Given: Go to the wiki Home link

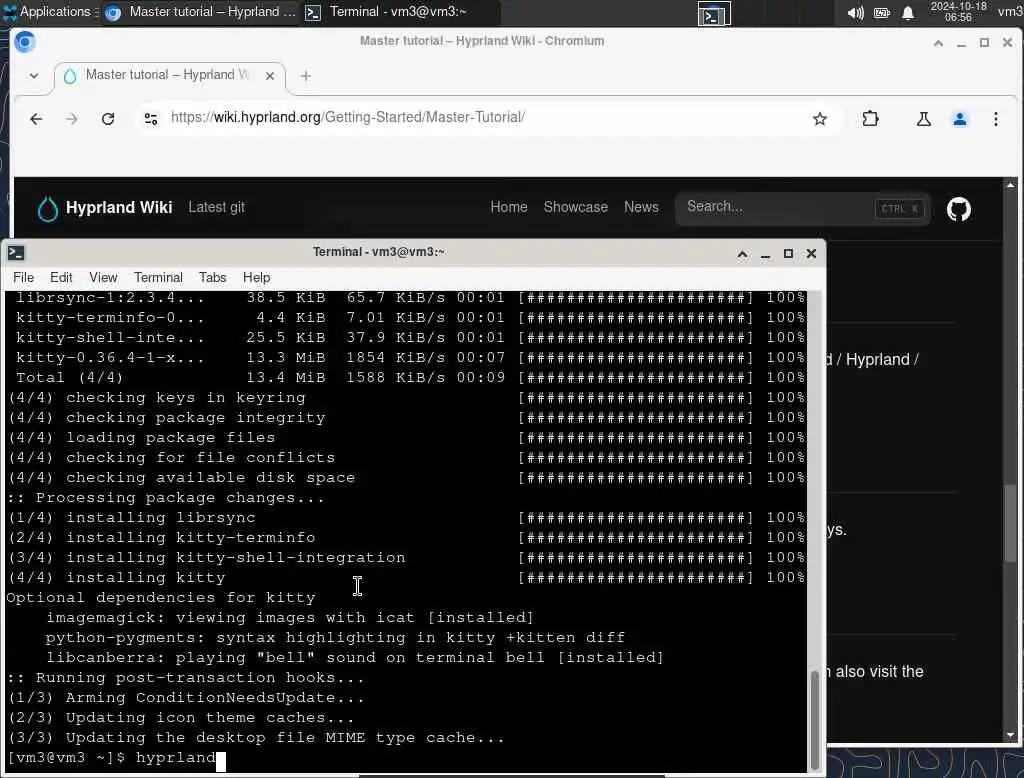Looking at the screenshot, I should [x=509, y=207].
